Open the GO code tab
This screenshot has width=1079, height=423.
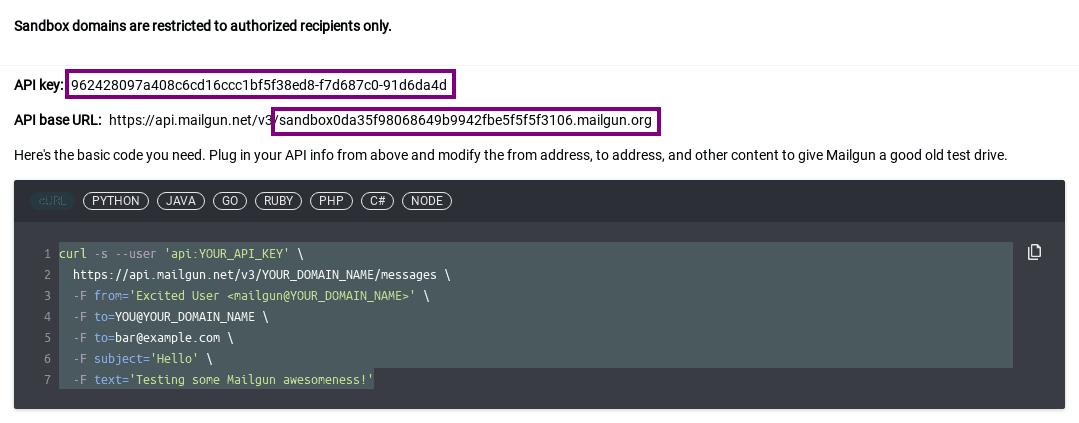(x=230, y=201)
